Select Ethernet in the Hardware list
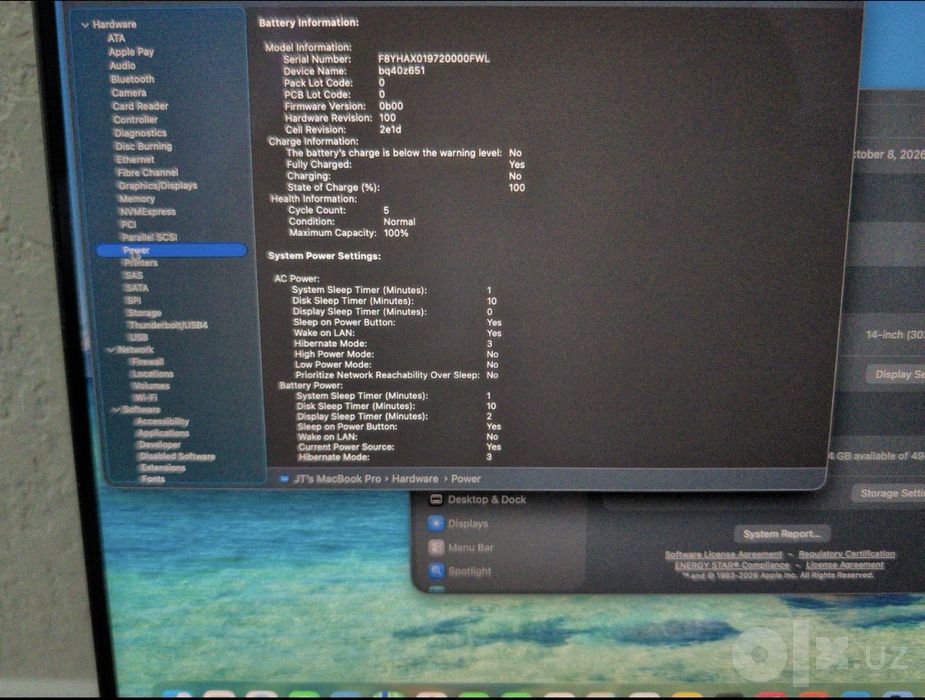Image resolution: width=925 pixels, height=700 pixels. click(x=136, y=159)
